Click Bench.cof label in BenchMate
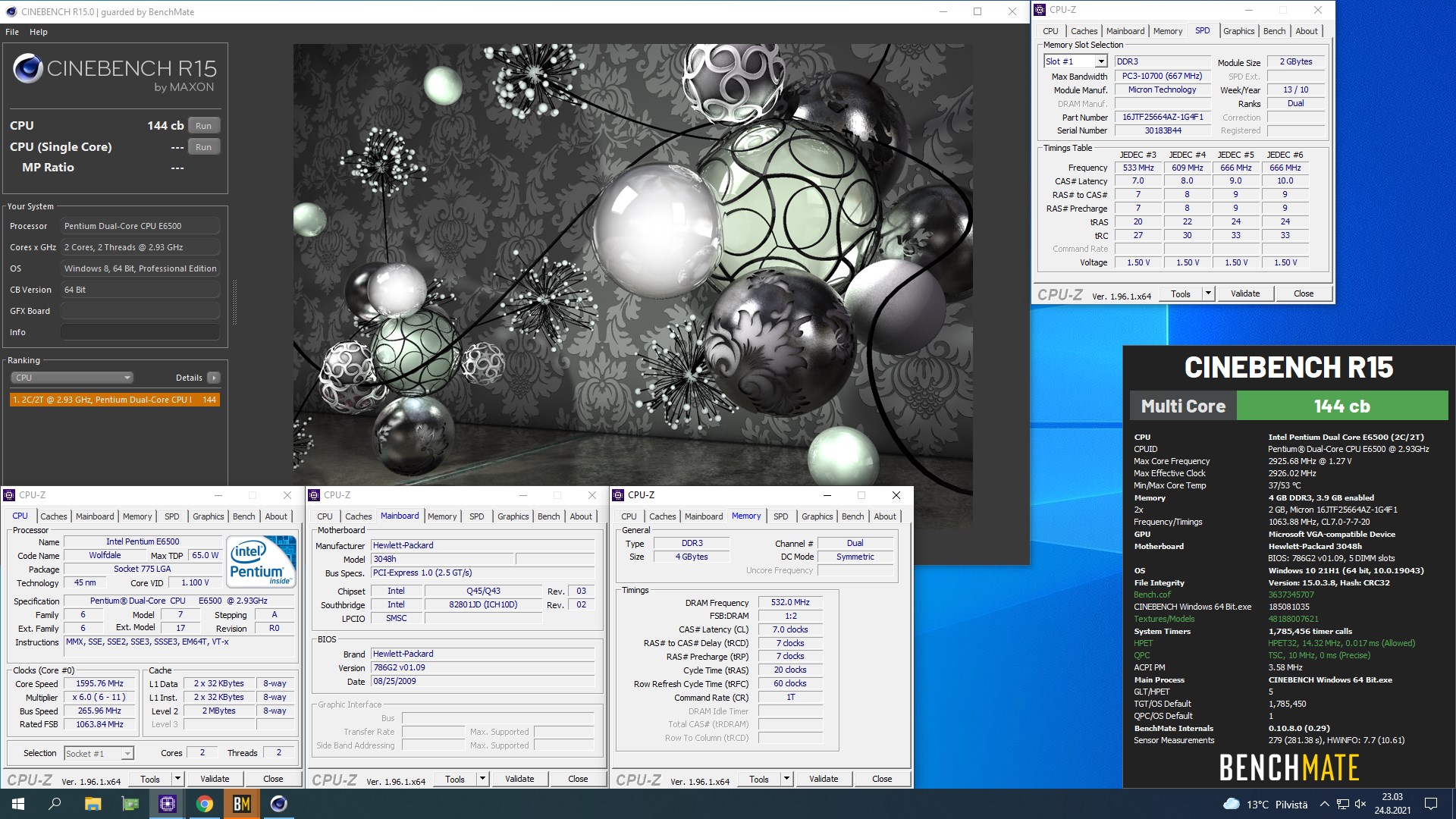Viewport: 1456px width, 819px height. point(1152,595)
